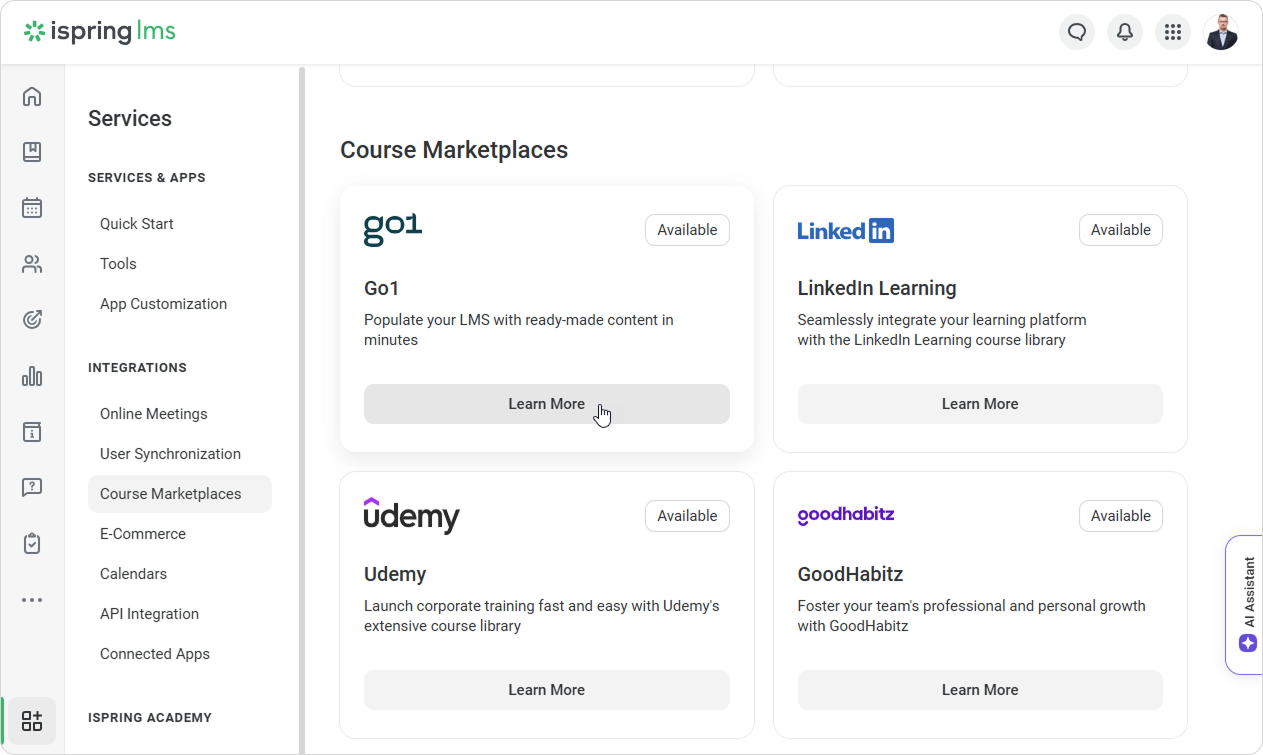Expand the three dots more menu

(32, 600)
